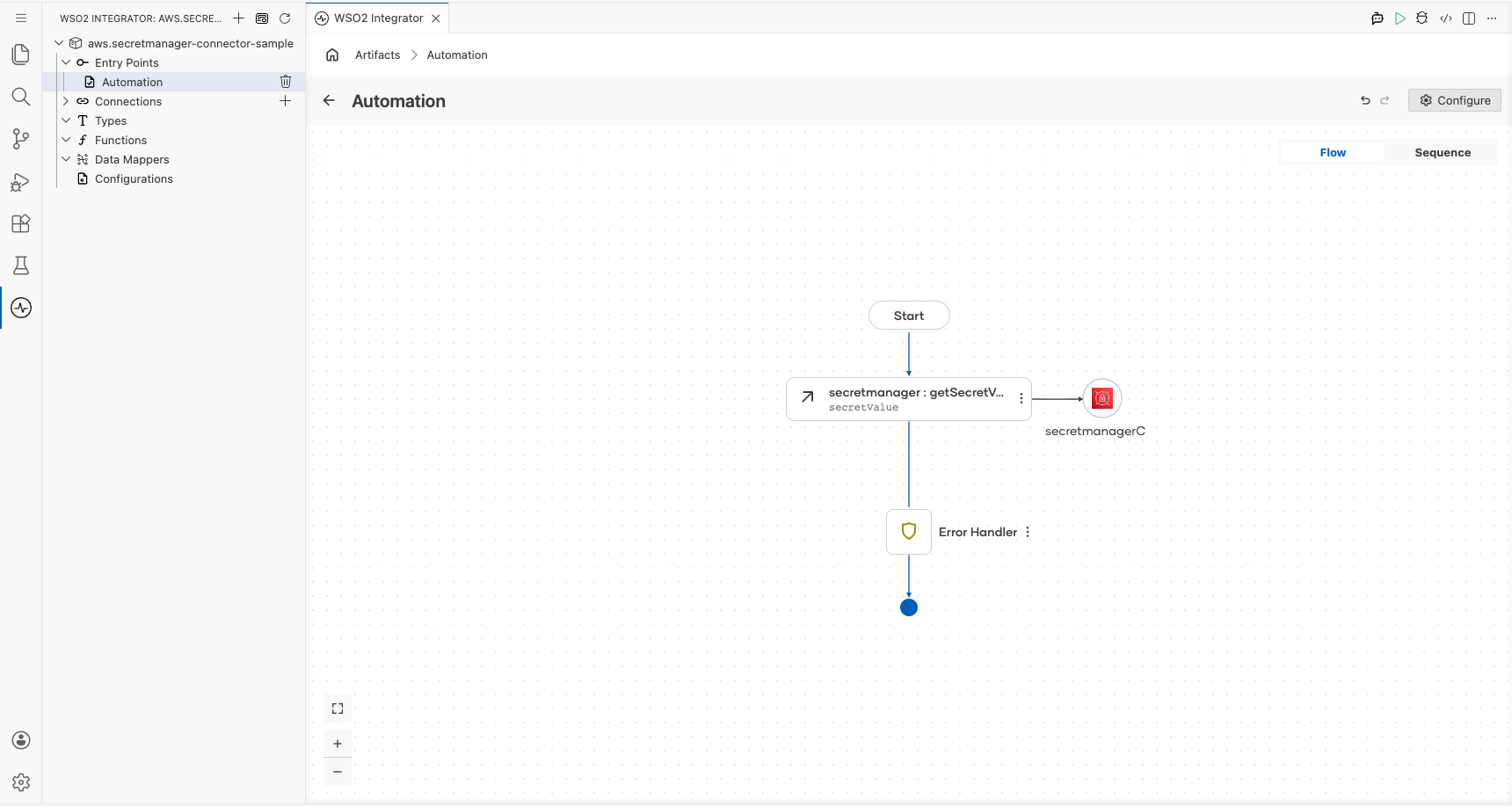Image resolution: width=1512 pixels, height=807 pixels.
Task: Open Error Handler options menu
Action: pyautogui.click(x=1028, y=532)
